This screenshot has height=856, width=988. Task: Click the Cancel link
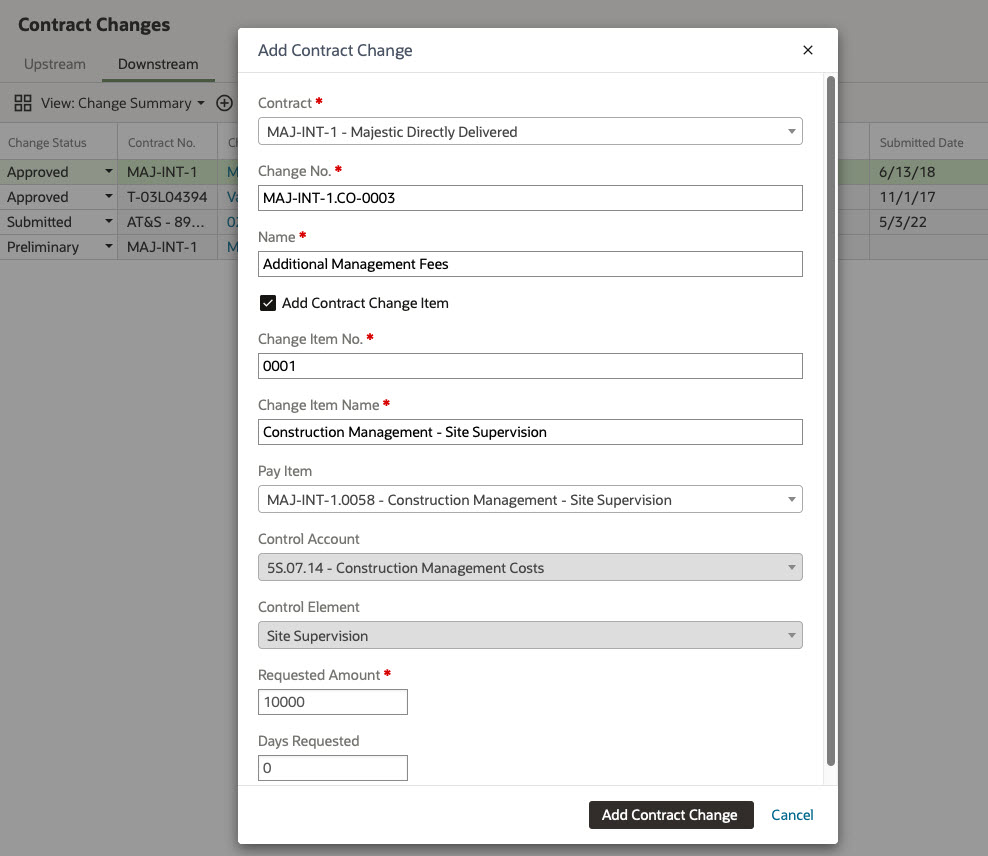(x=792, y=815)
